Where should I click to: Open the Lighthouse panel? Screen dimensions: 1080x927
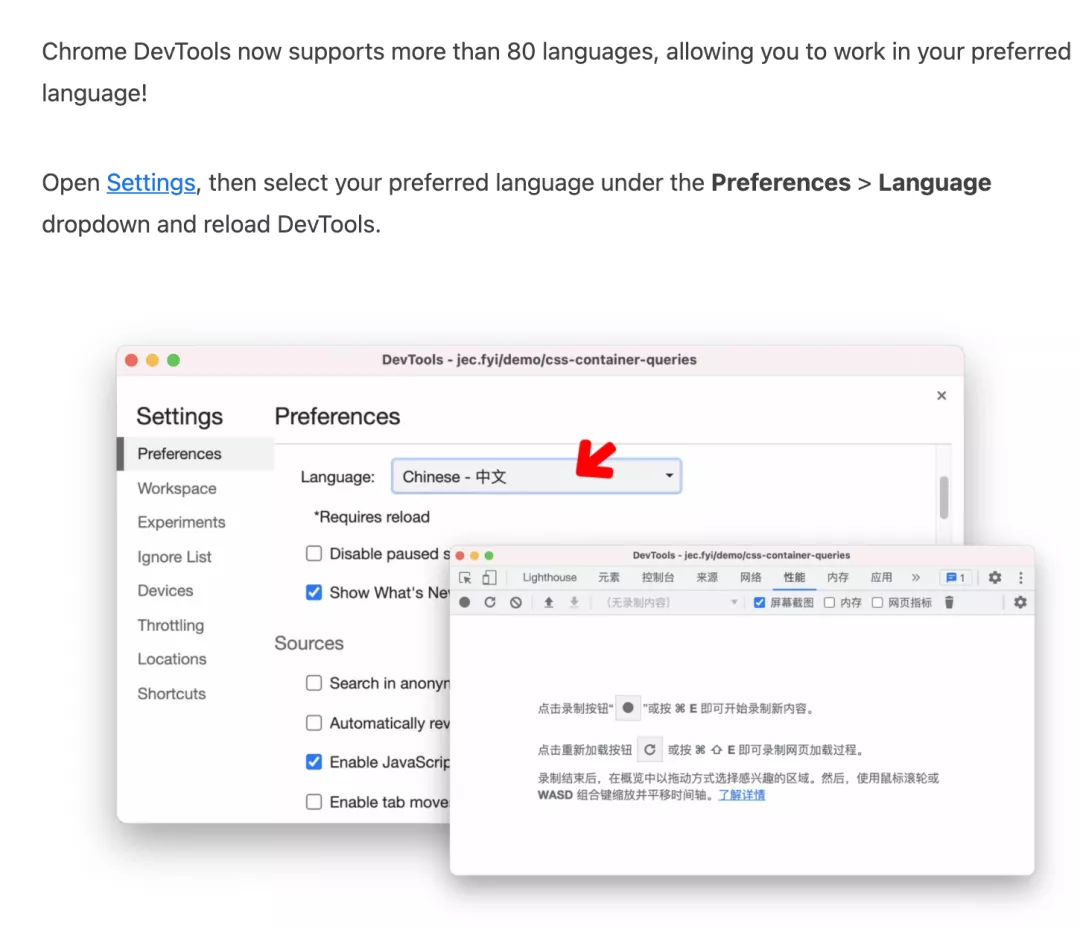550,577
